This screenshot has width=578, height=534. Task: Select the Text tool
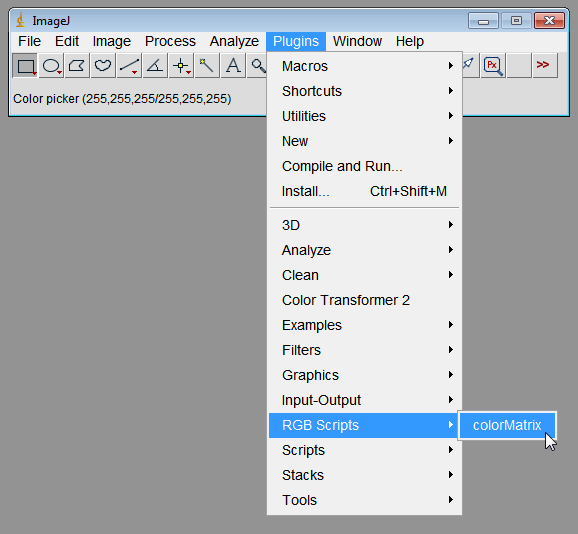coord(233,66)
